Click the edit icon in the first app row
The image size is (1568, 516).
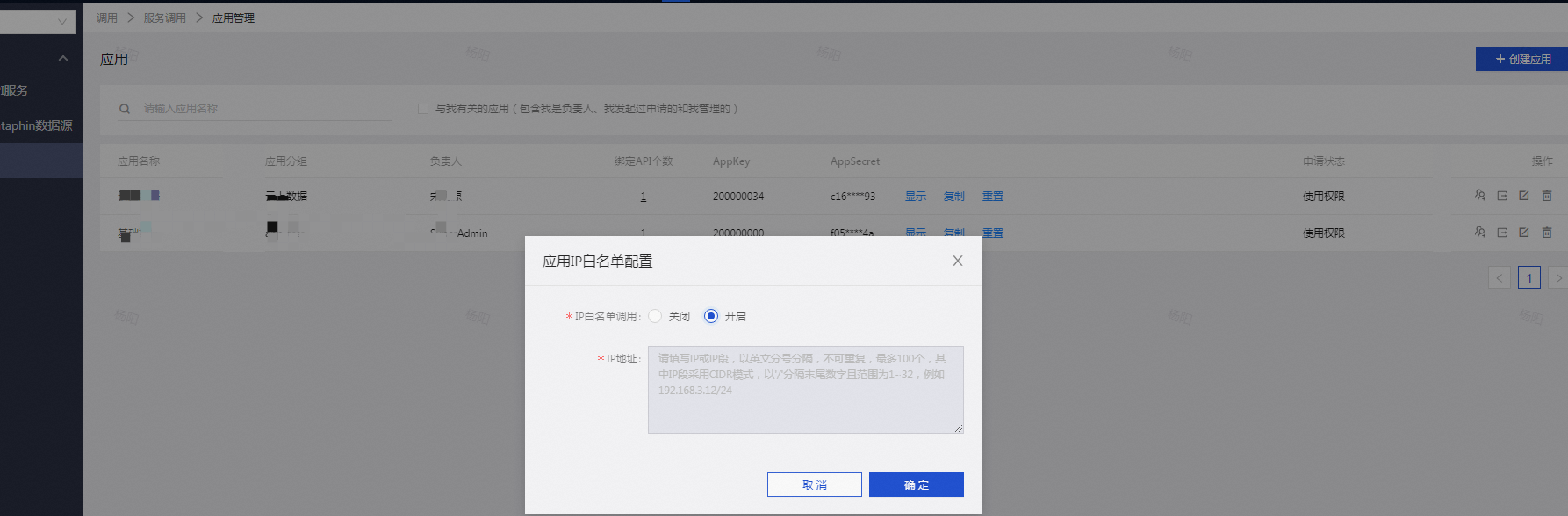(x=1524, y=196)
